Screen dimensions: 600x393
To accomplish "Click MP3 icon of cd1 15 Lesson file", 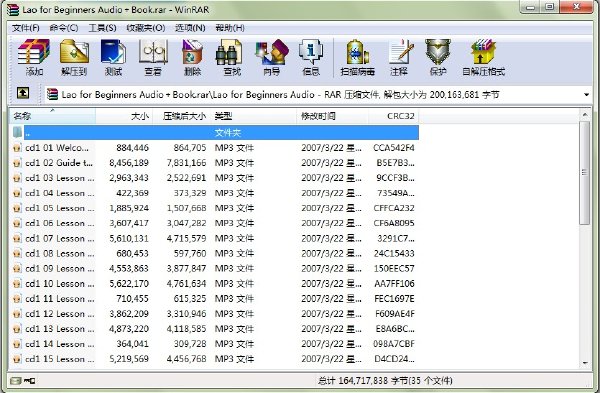I will (17, 359).
